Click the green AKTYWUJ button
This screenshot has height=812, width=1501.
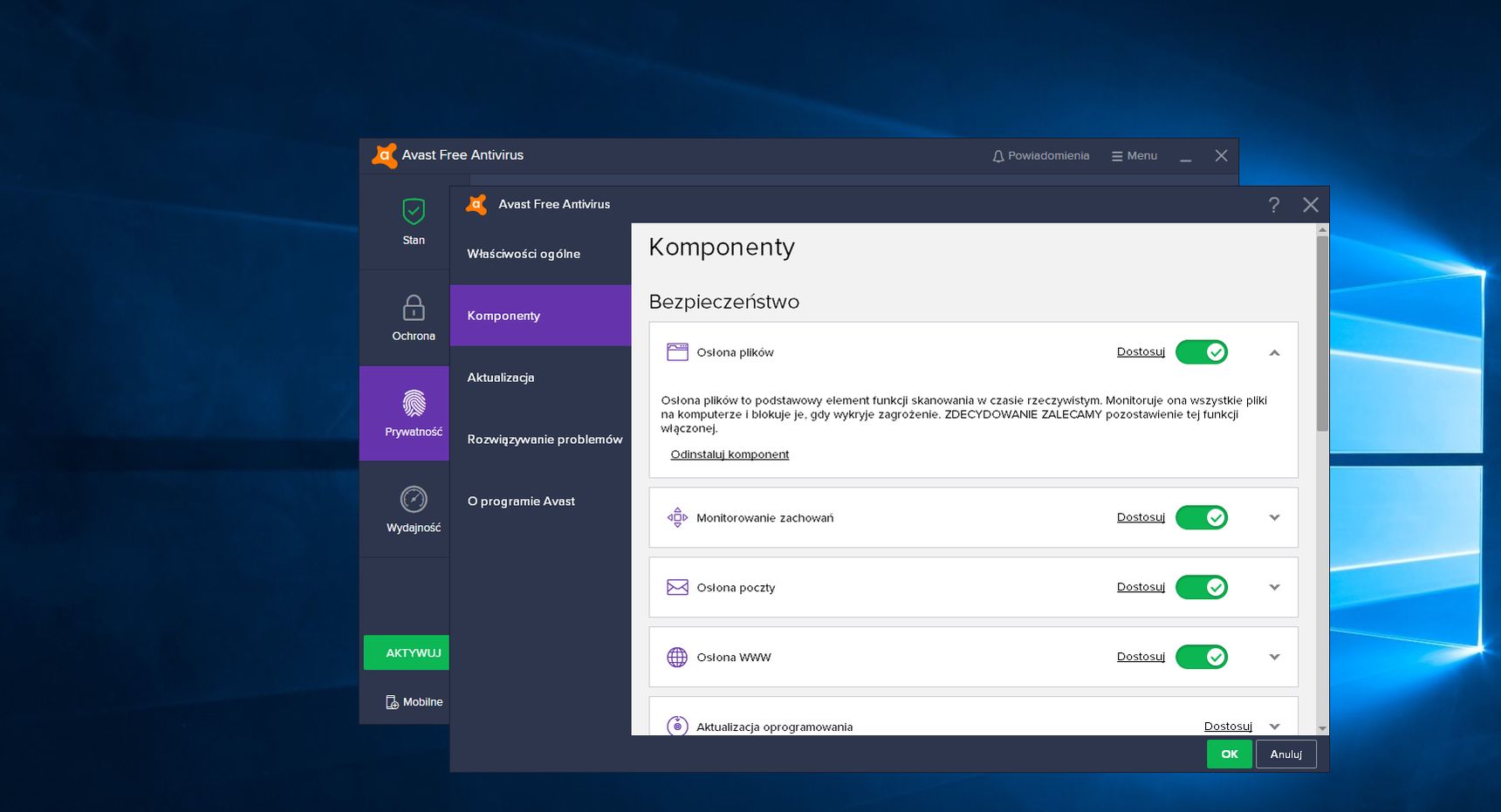click(407, 652)
